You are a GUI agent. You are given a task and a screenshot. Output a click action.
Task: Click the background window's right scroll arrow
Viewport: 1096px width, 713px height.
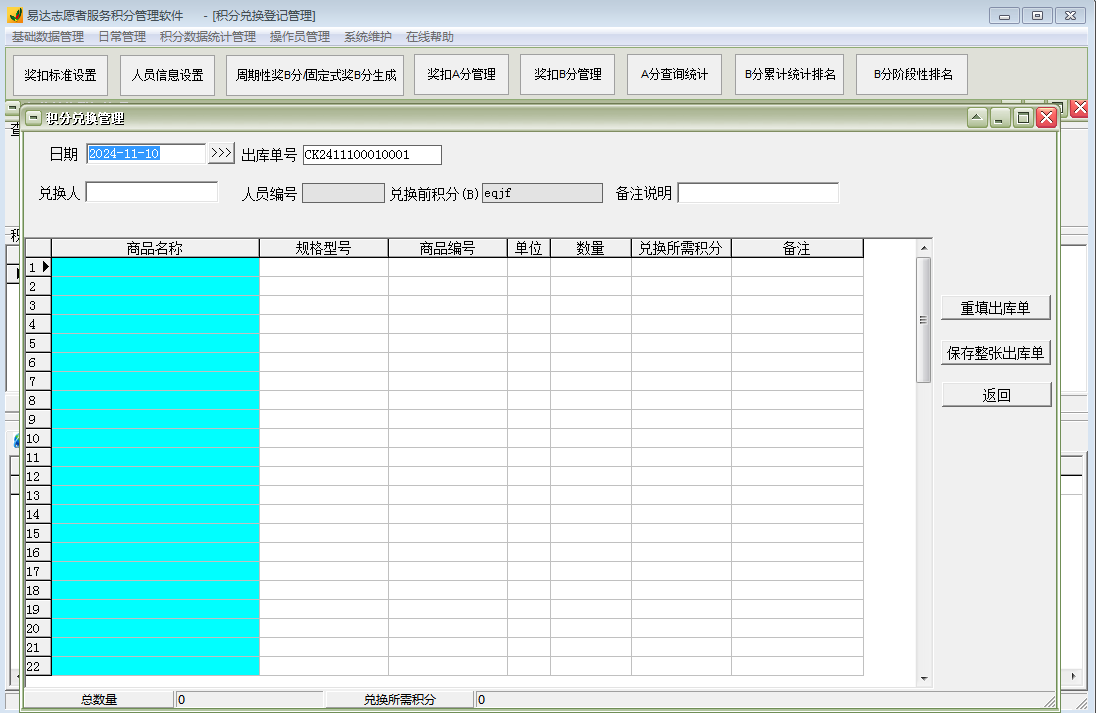[x=1074, y=676]
